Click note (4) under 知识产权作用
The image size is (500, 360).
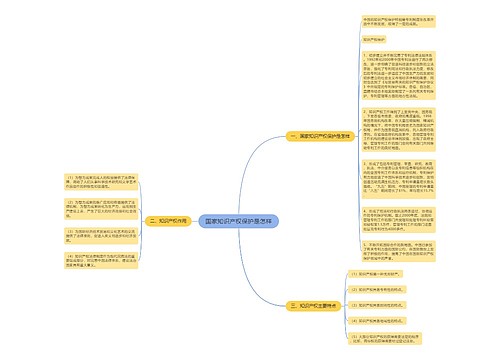[101, 261]
